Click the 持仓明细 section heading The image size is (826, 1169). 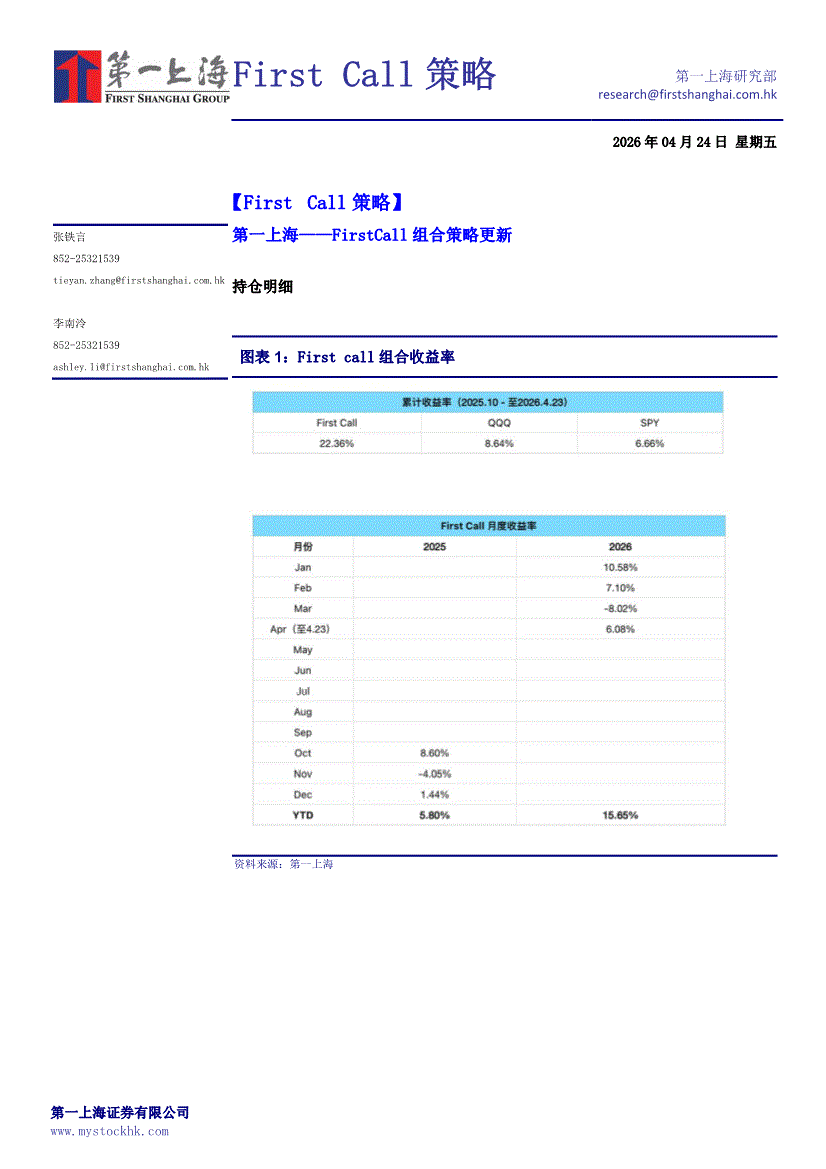(x=262, y=287)
